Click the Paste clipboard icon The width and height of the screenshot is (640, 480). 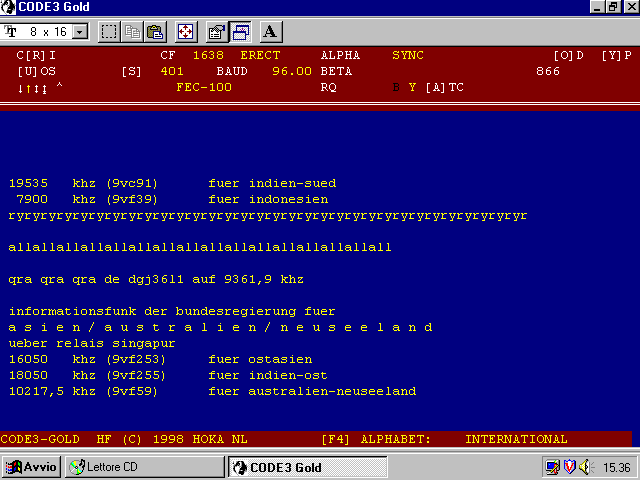[155, 32]
